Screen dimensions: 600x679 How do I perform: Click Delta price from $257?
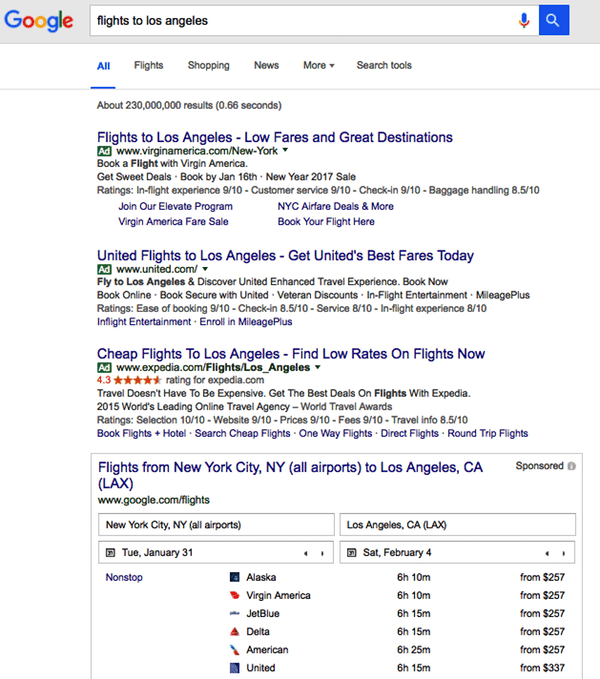pos(542,632)
